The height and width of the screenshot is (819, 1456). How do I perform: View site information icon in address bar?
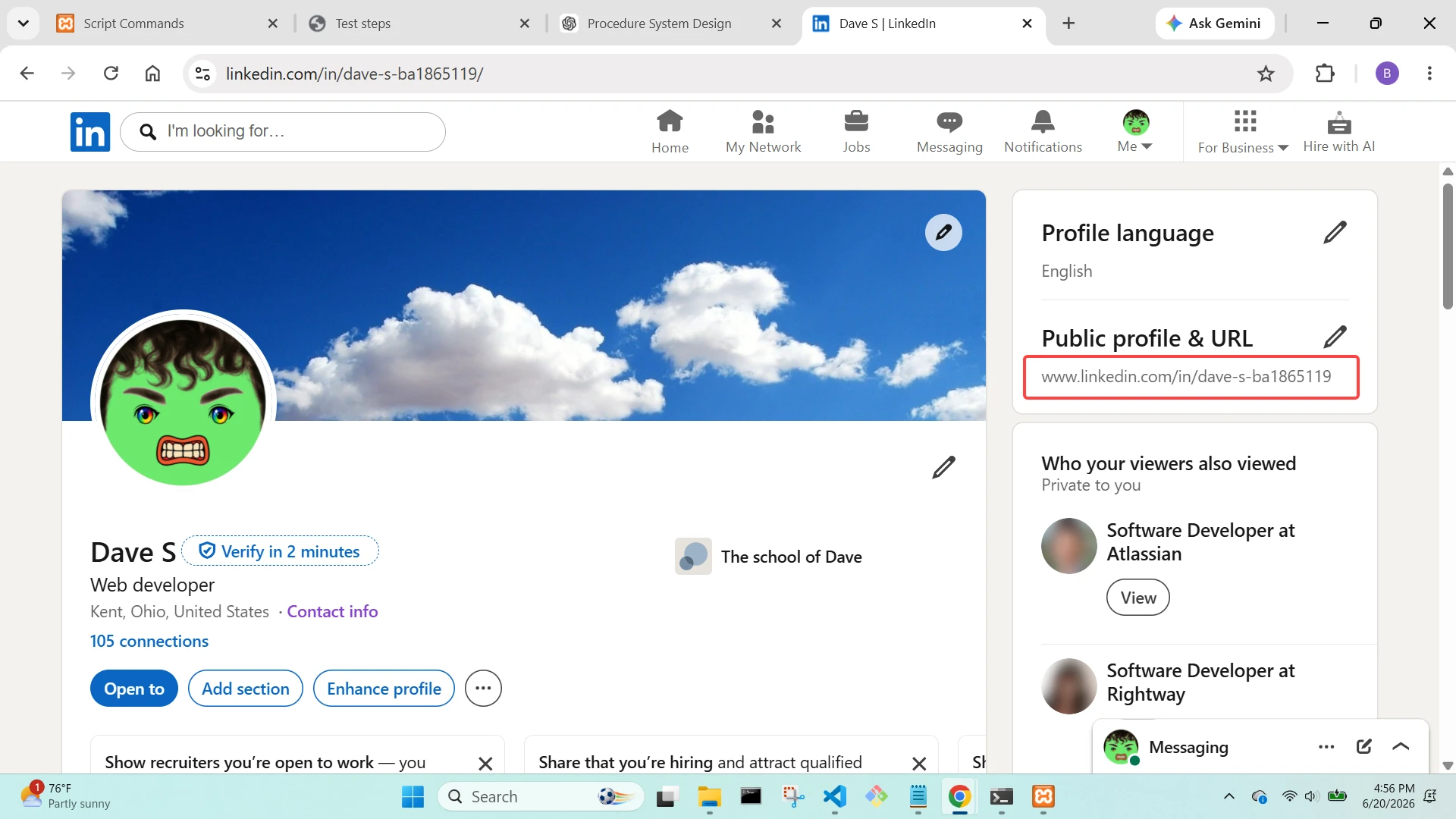[202, 74]
